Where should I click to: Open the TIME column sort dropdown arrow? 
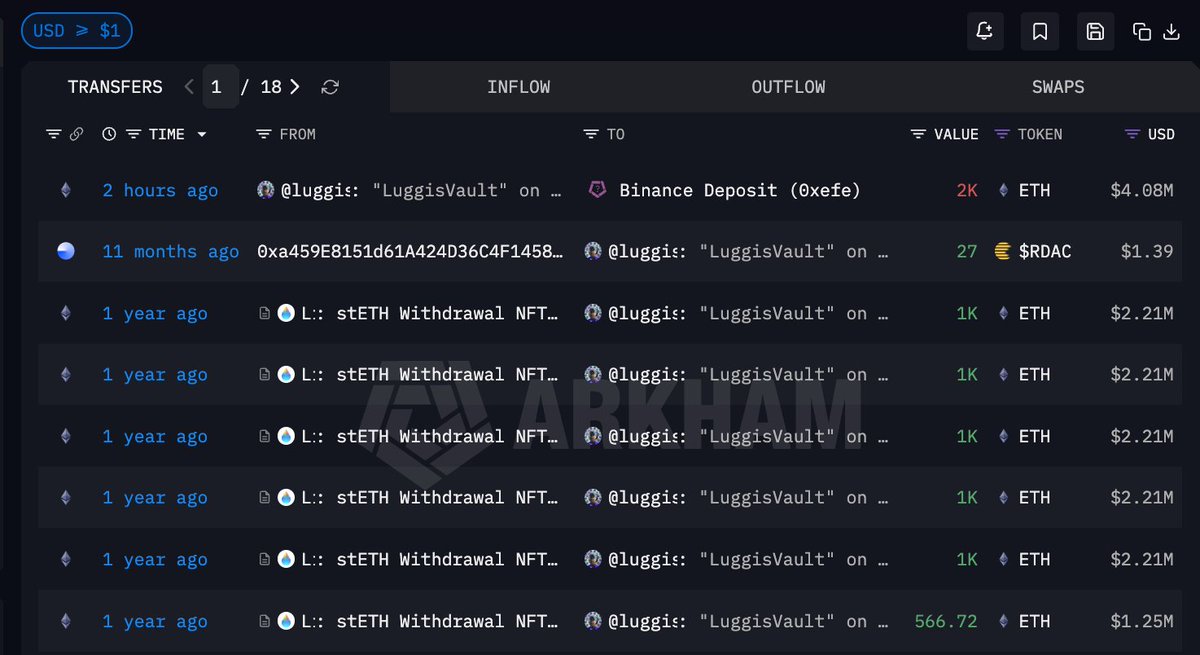tap(202, 134)
